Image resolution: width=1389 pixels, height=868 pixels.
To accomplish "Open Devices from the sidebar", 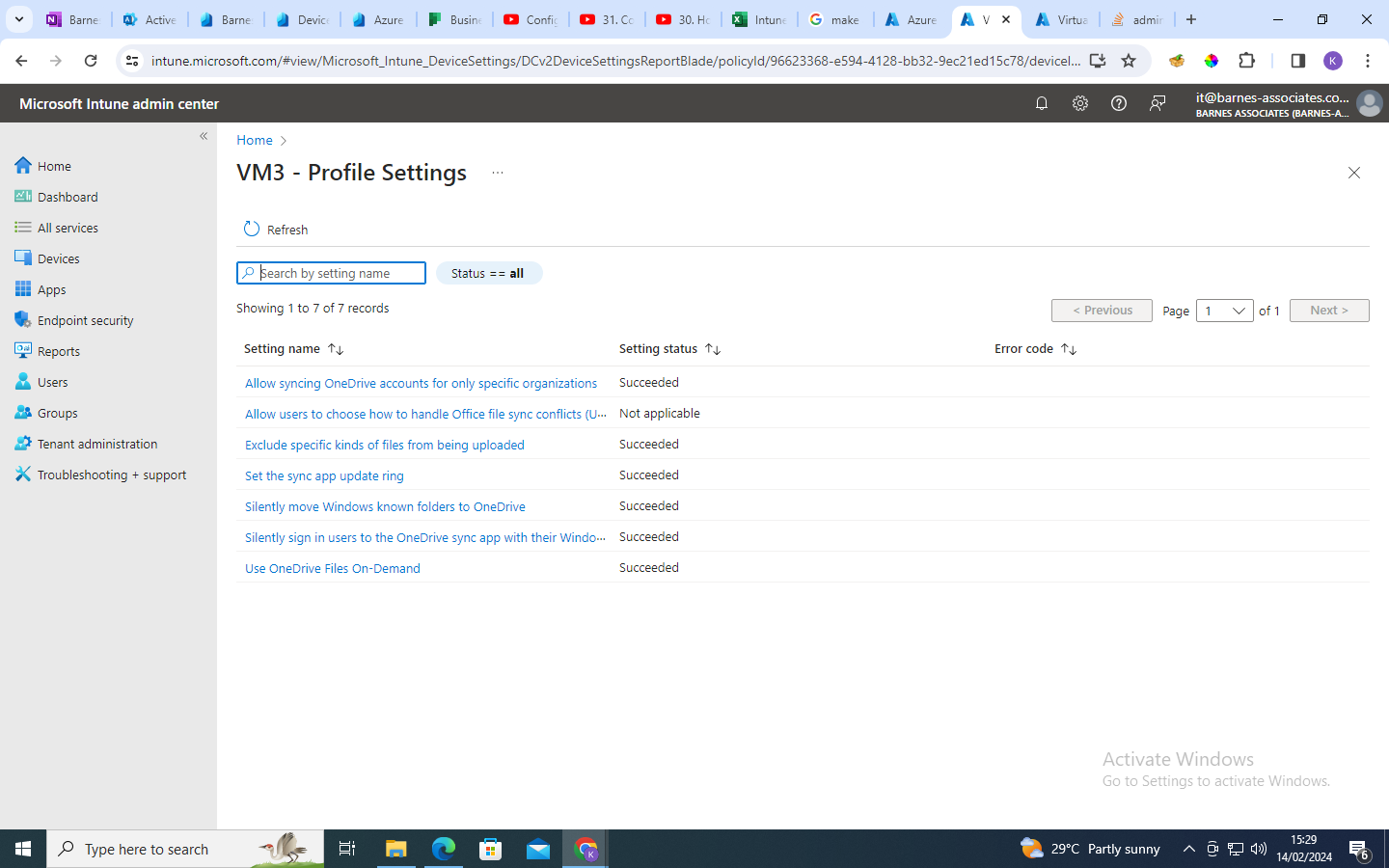I will tap(60, 258).
